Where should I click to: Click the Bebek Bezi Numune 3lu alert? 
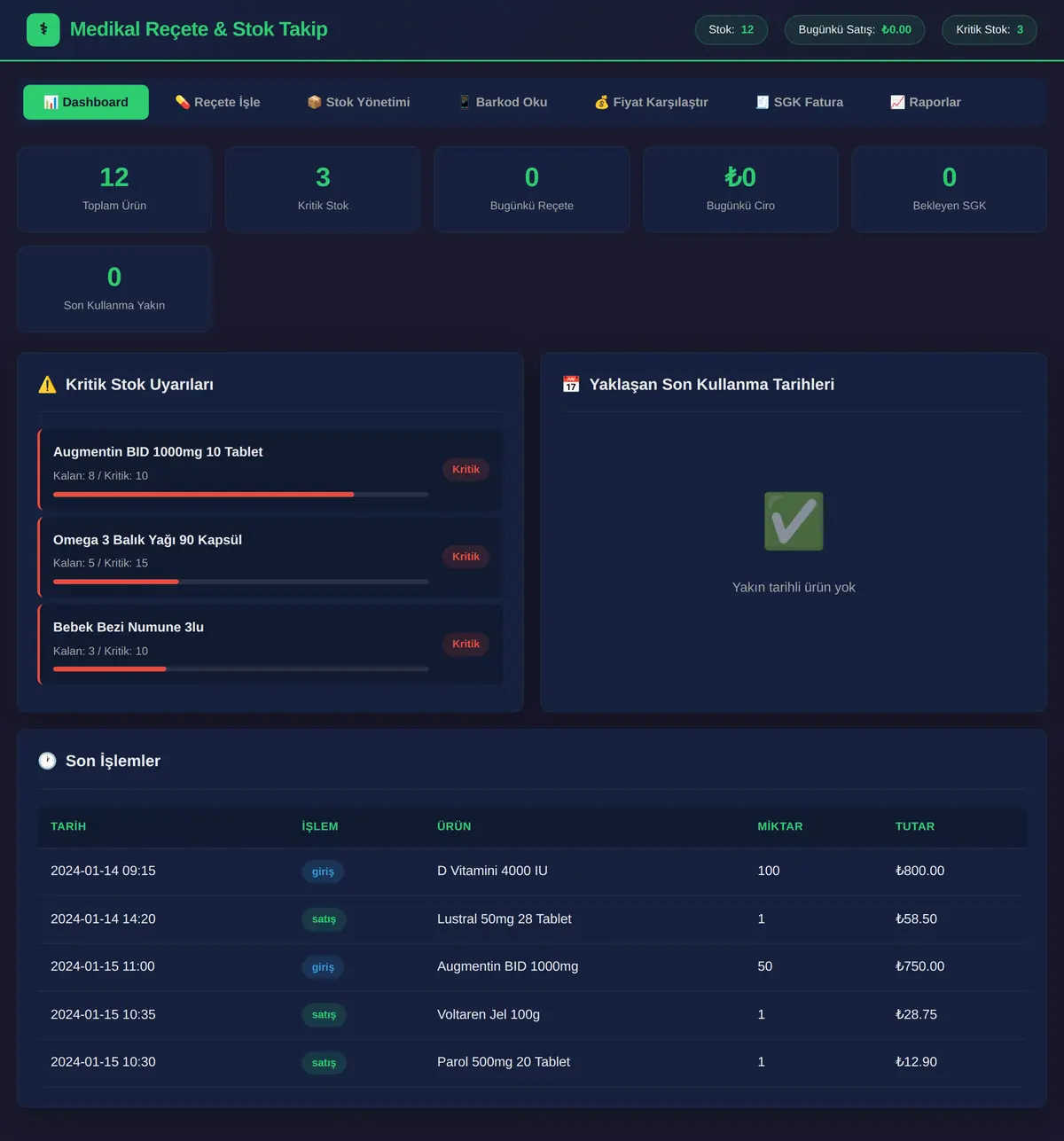[x=270, y=645]
